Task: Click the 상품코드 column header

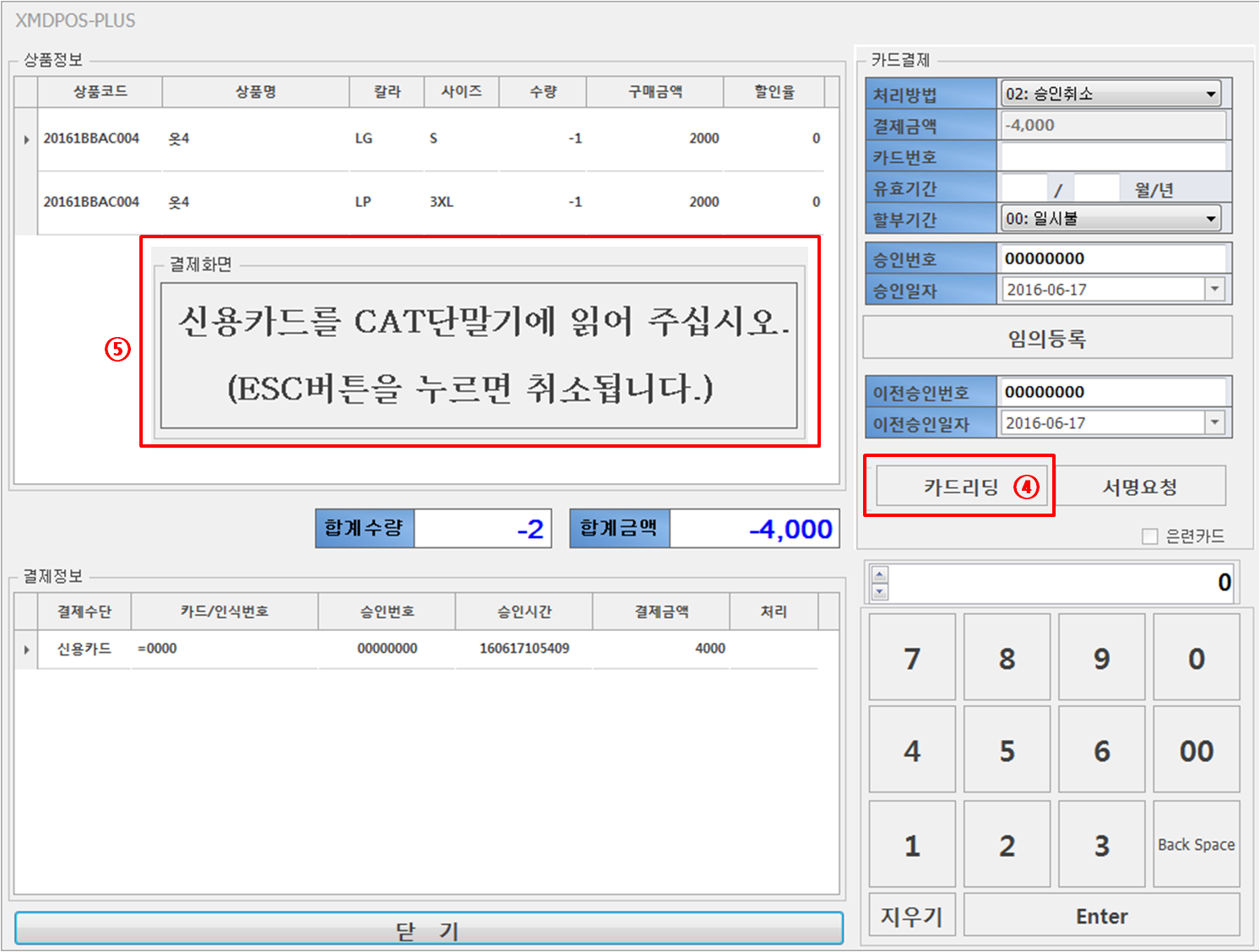Action: coord(100,91)
